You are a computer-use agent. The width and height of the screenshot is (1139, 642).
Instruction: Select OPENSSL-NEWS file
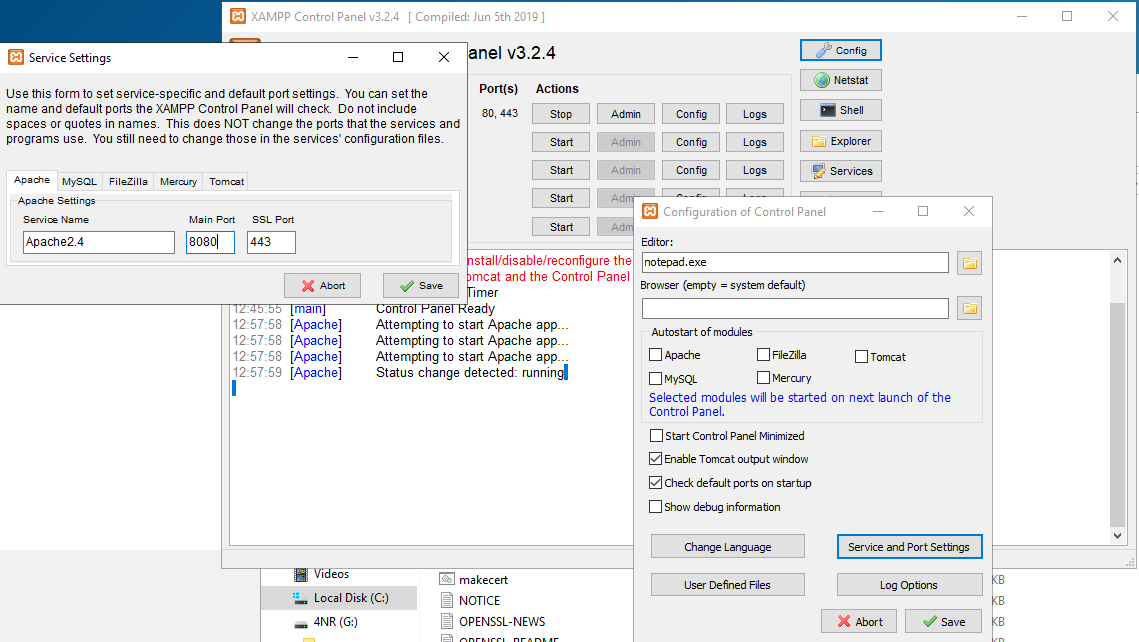pos(493,622)
